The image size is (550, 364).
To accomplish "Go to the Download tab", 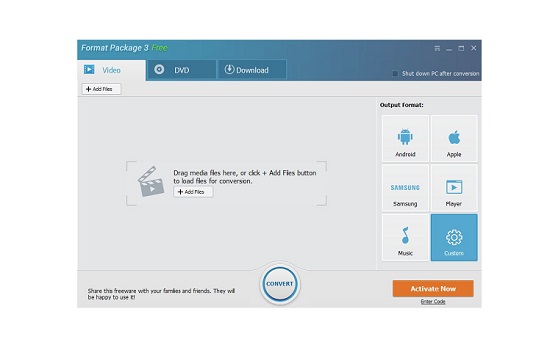I will click(252, 70).
